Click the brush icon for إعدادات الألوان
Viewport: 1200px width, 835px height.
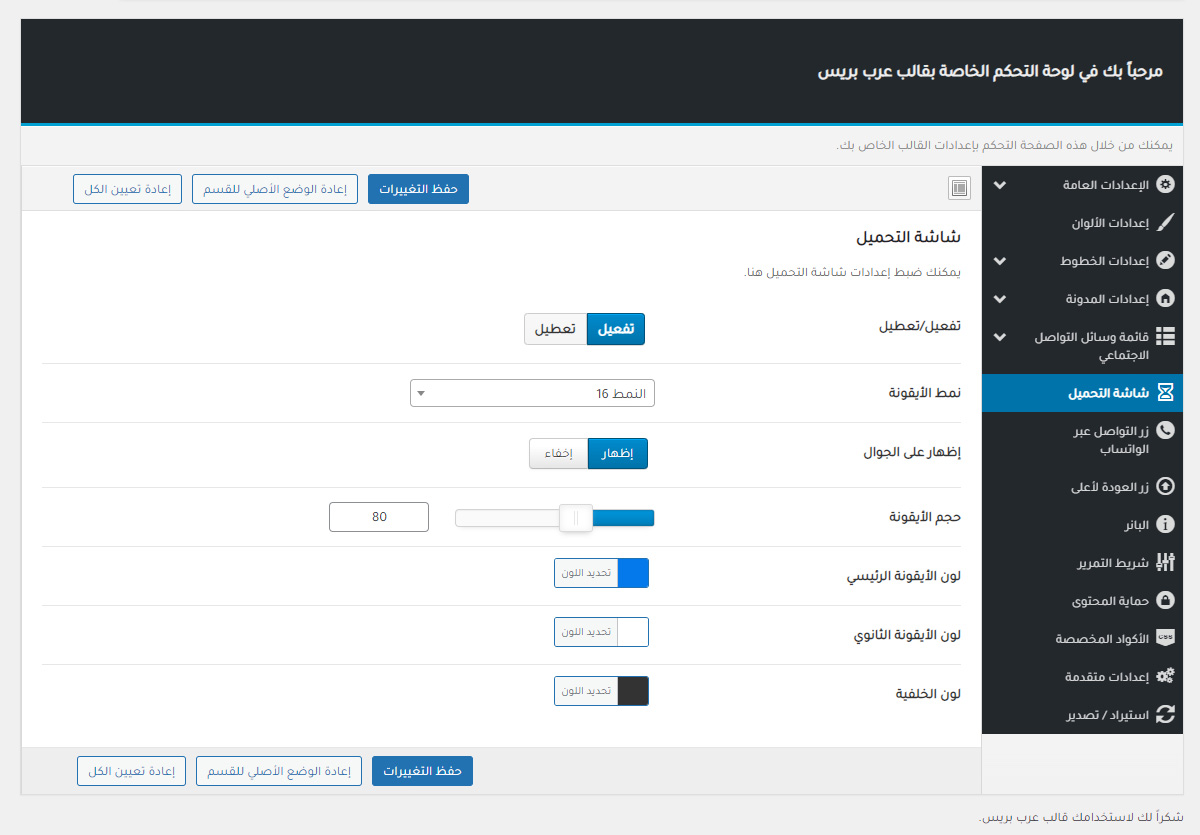coord(1165,223)
